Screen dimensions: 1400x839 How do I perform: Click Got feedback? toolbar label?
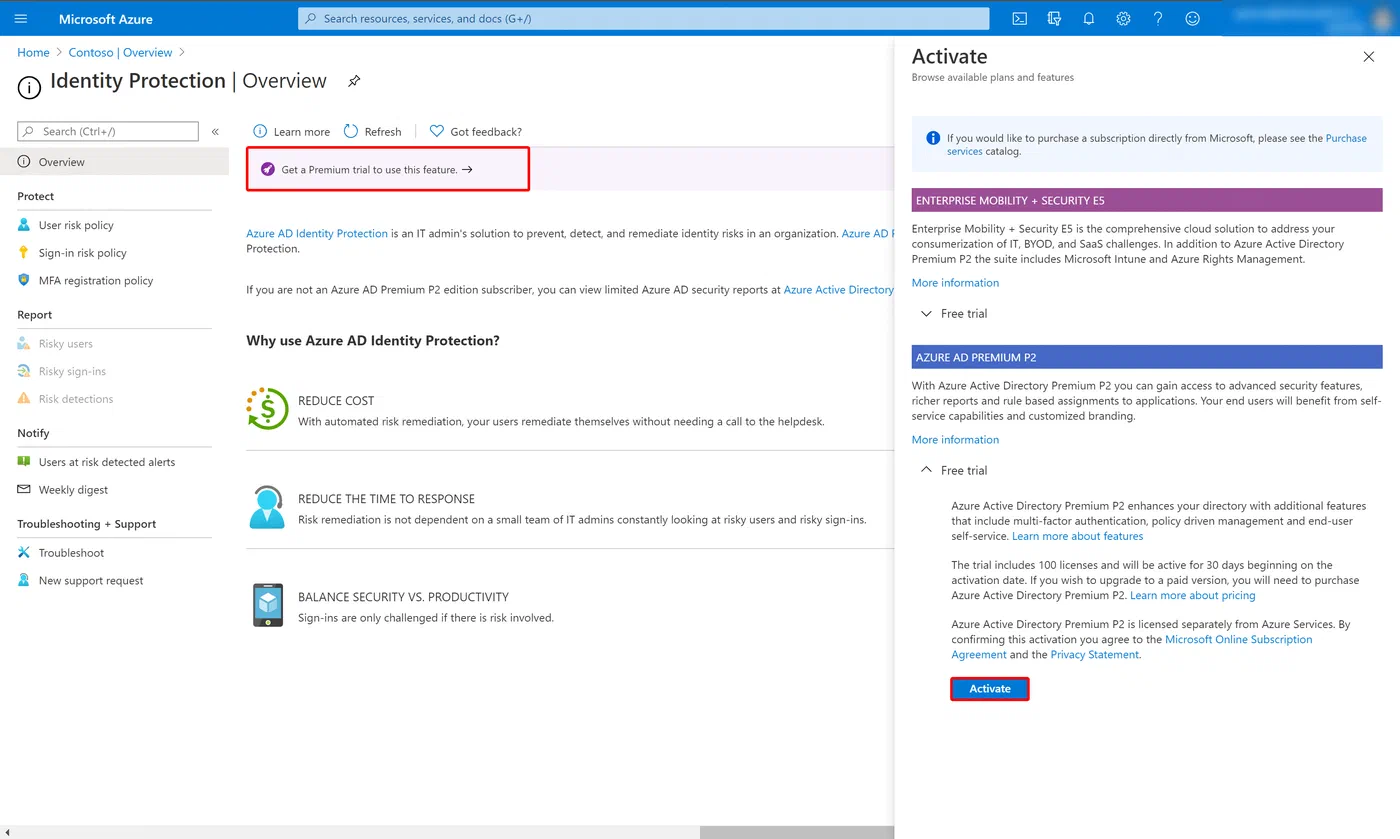[486, 131]
